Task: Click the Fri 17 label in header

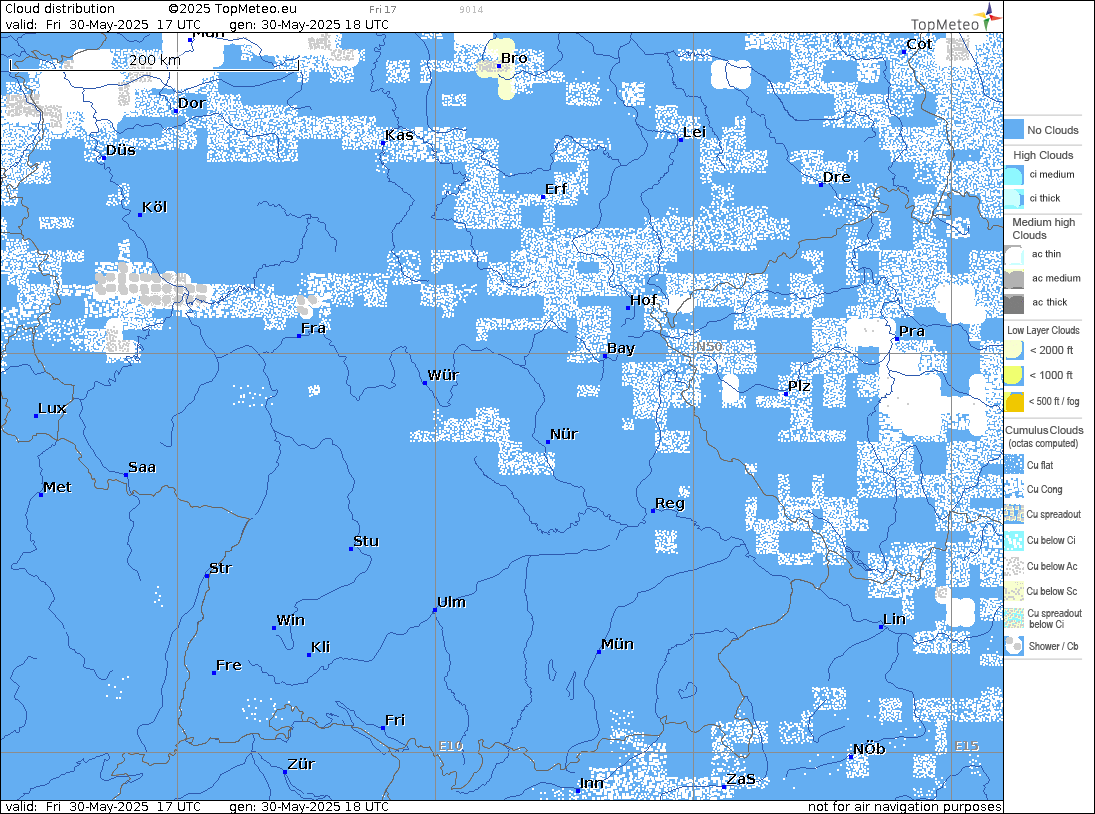Action: click(x=383, y=10)
